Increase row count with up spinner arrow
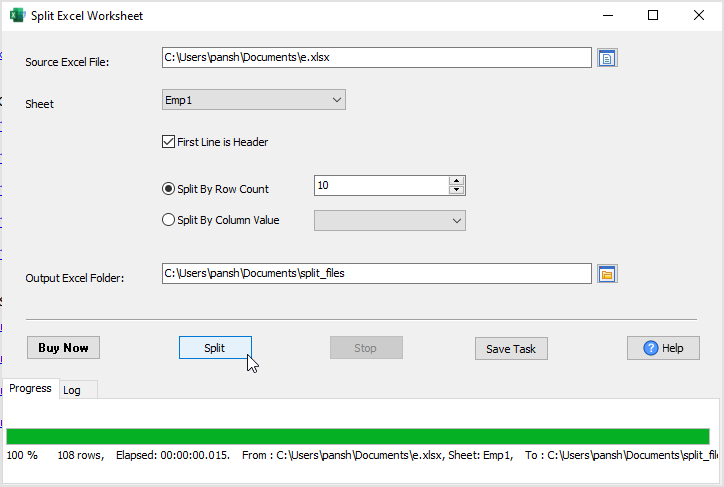 [x=457, y=181]
